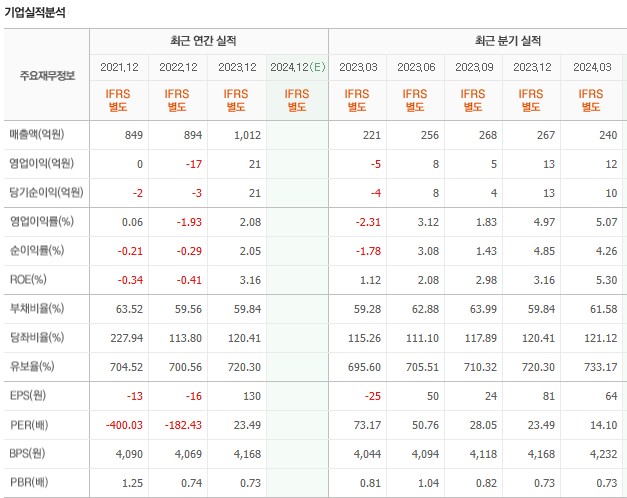627x498 pixels.
Task: Click the 2023.09 quarter column header
Action: tap(474, 67)
